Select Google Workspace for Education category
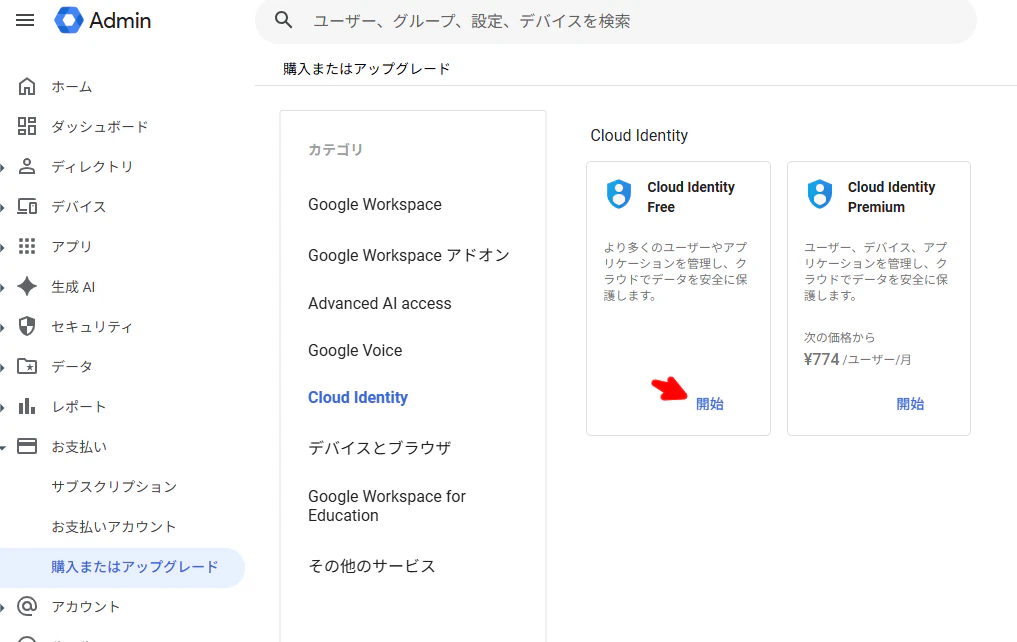Image resolution: width=1017 pixels, height=642 pixels. (x=387, y=506)
